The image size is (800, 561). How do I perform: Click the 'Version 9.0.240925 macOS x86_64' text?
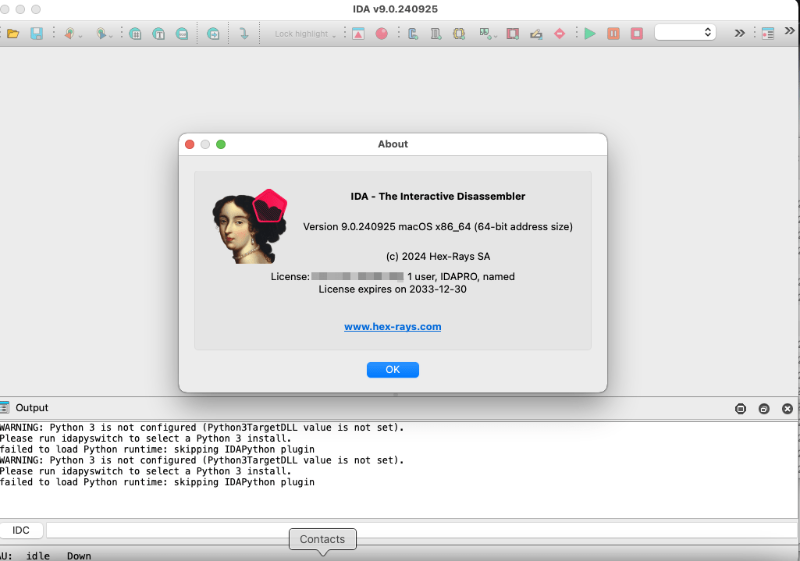tap(387, 226)
